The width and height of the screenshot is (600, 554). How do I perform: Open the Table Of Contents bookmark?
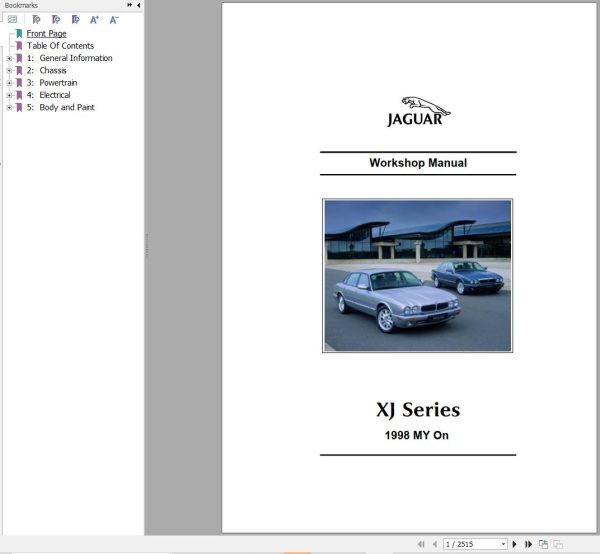(x=60, y=46)
